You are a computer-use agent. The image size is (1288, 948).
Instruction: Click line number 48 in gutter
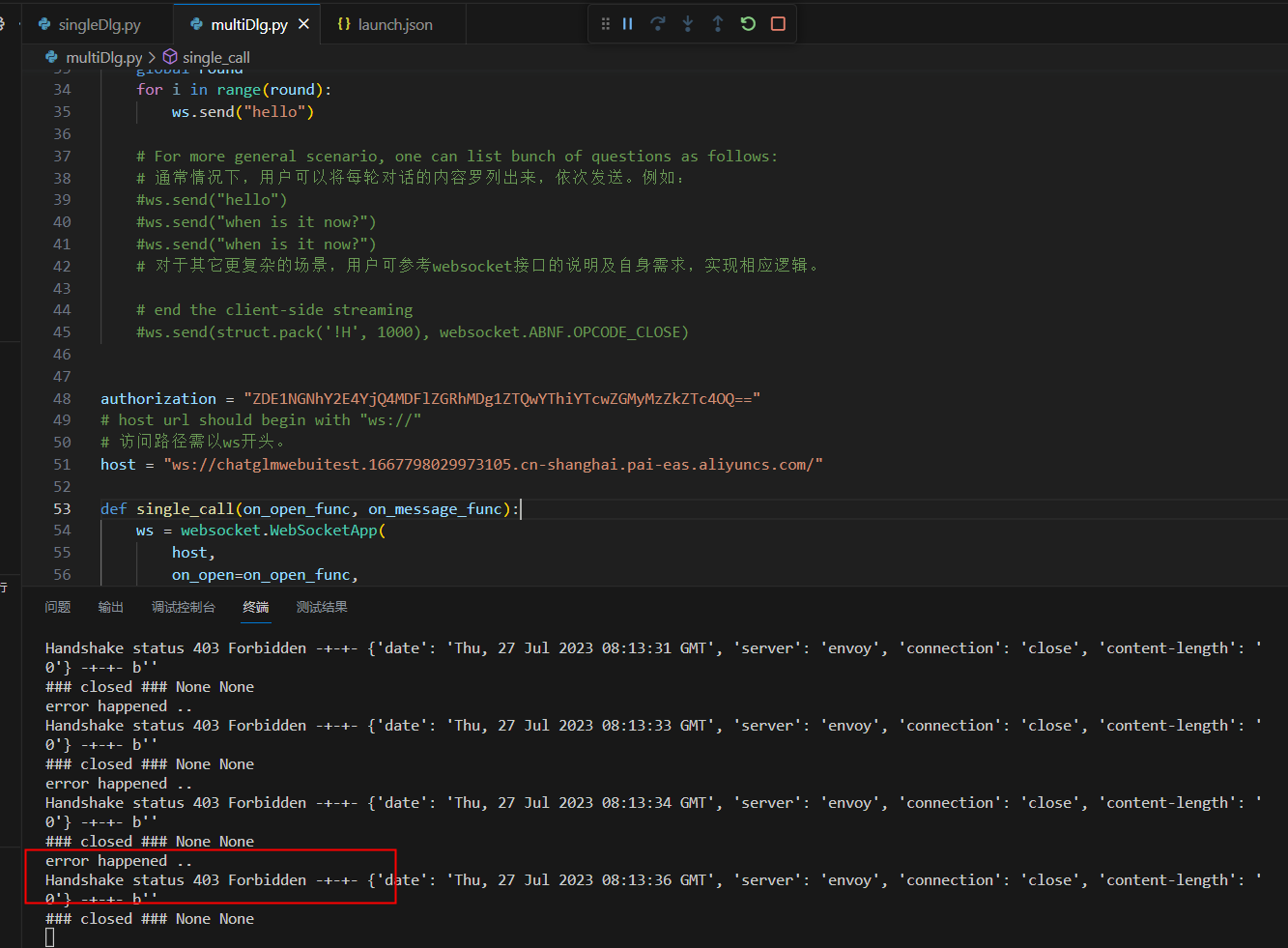(62, 398)
